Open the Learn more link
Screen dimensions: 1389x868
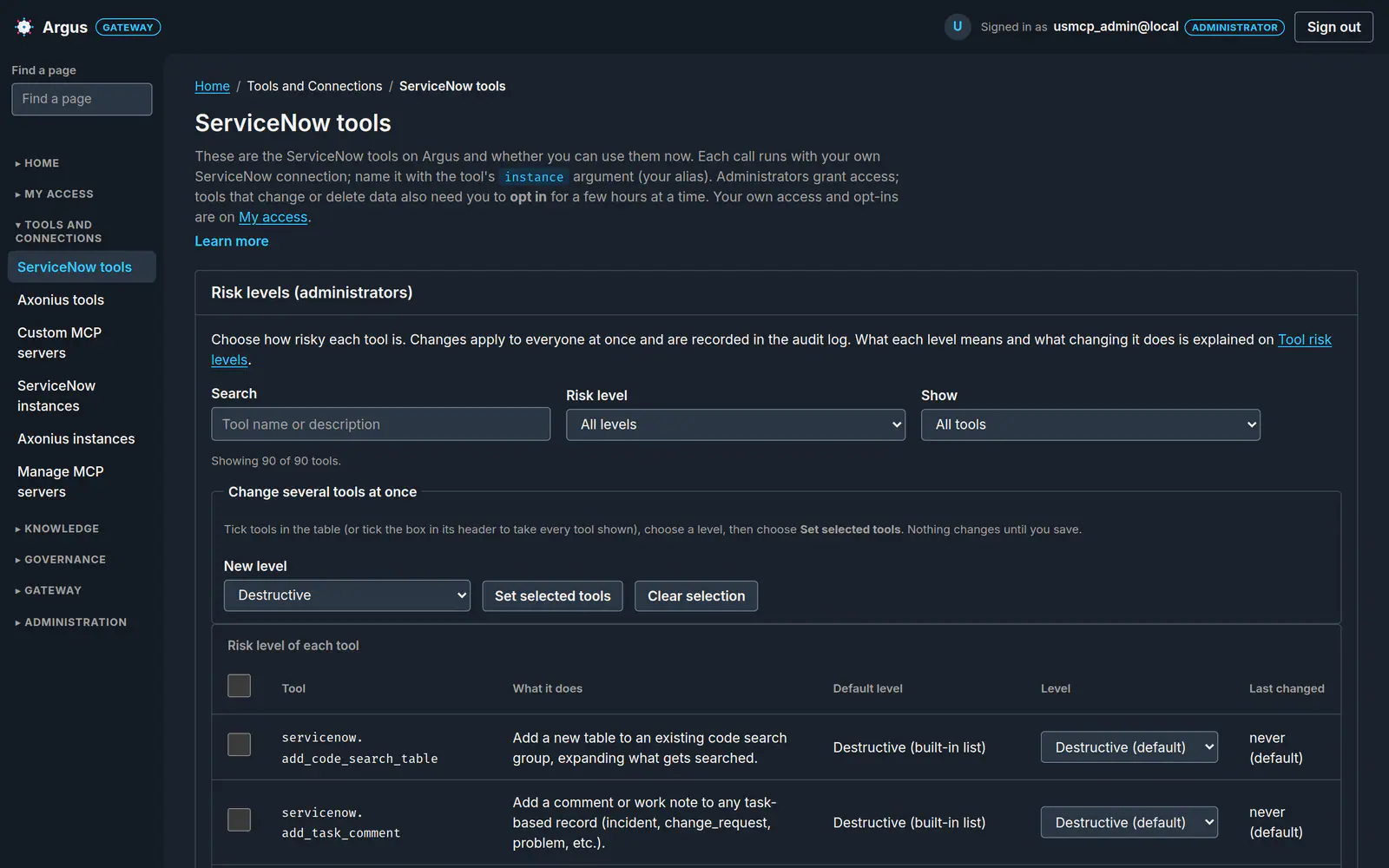pyautogui.click(x=232, y=241)
